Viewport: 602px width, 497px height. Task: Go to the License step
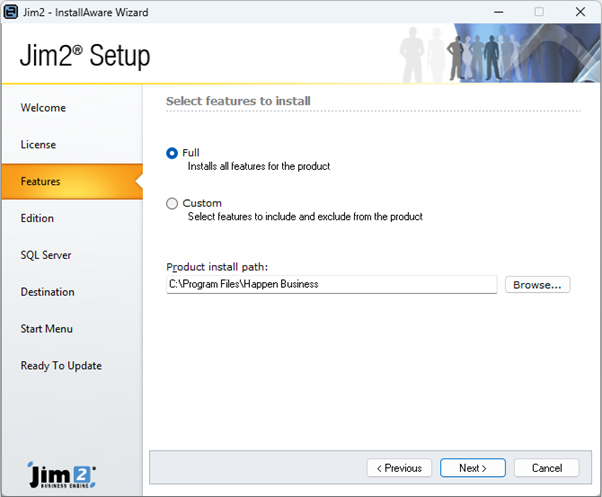click(38, 145)
